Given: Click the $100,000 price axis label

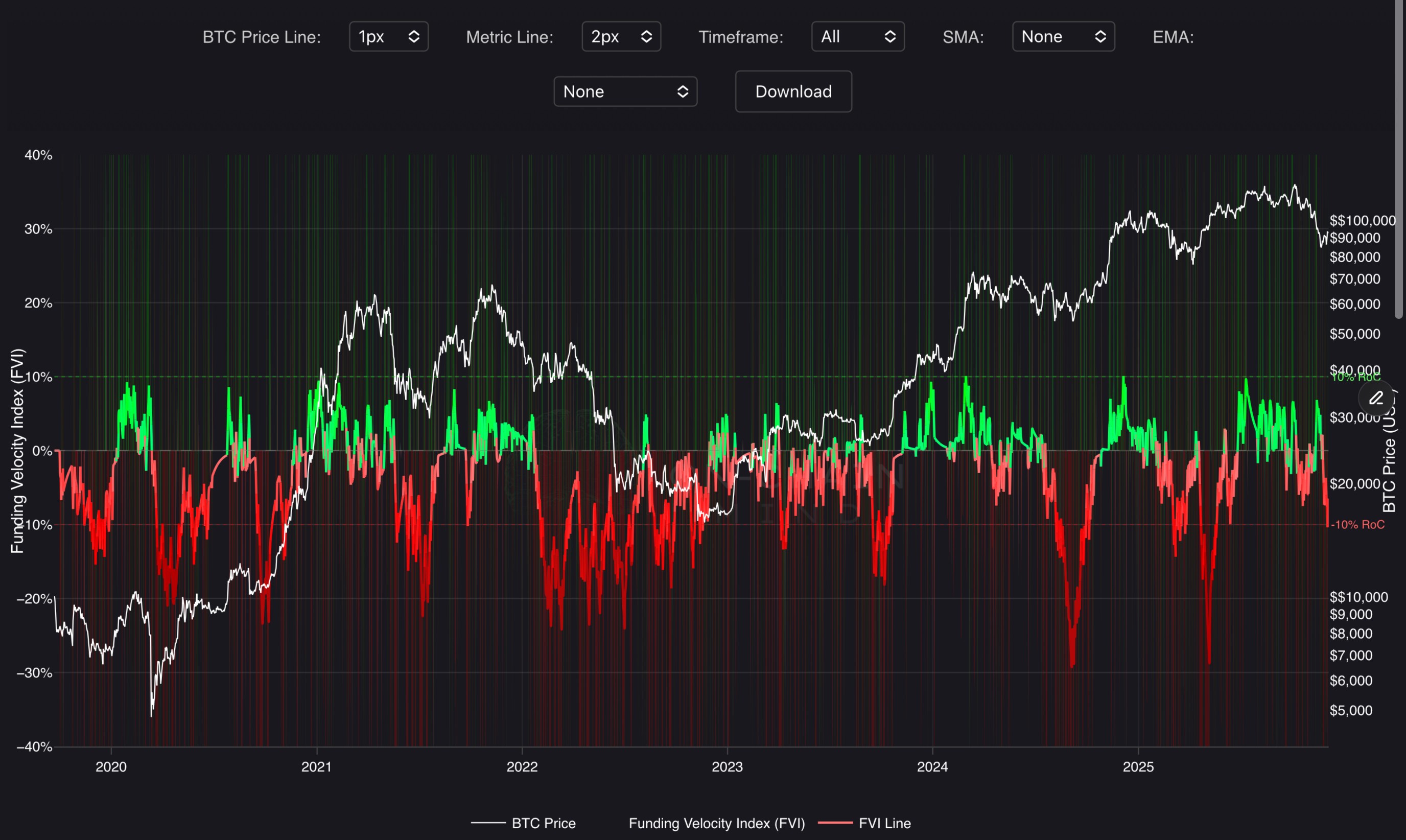Looking at the screenshot, I should coord(1362,221).
